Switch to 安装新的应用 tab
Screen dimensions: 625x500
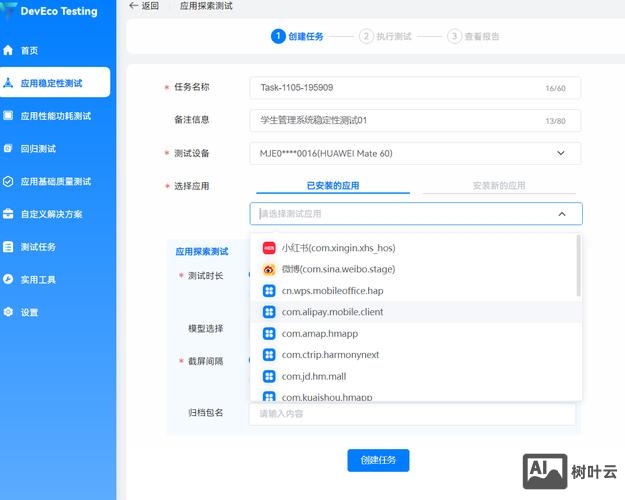coord(499,185)
